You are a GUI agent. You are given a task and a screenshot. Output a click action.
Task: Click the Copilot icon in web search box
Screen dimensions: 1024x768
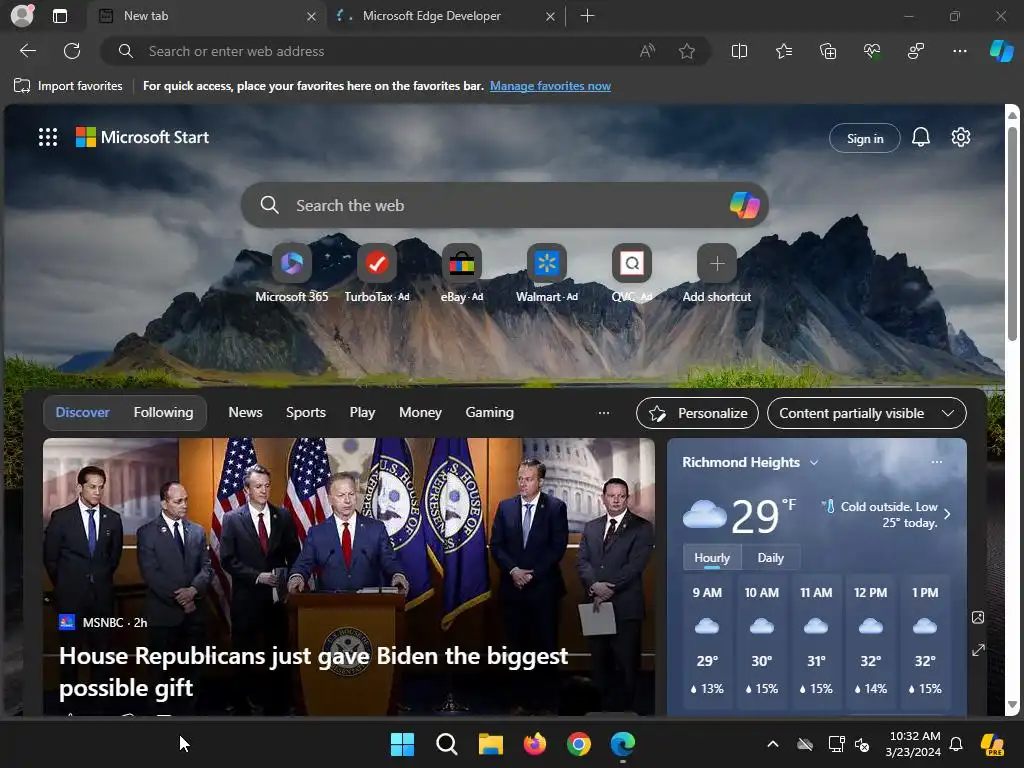click(744, 205)
